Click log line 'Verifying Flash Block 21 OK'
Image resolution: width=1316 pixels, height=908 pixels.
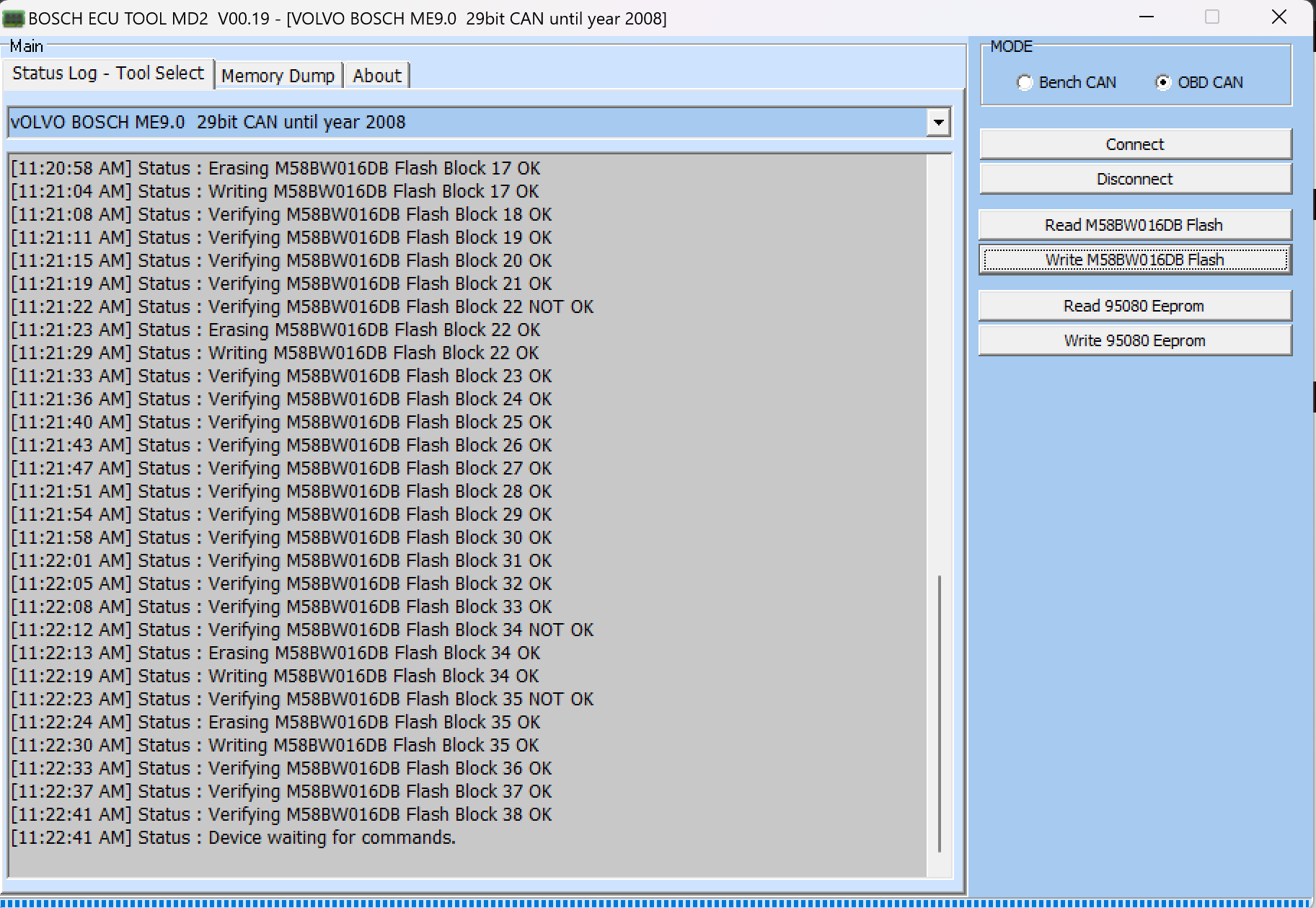pos(281,283)
